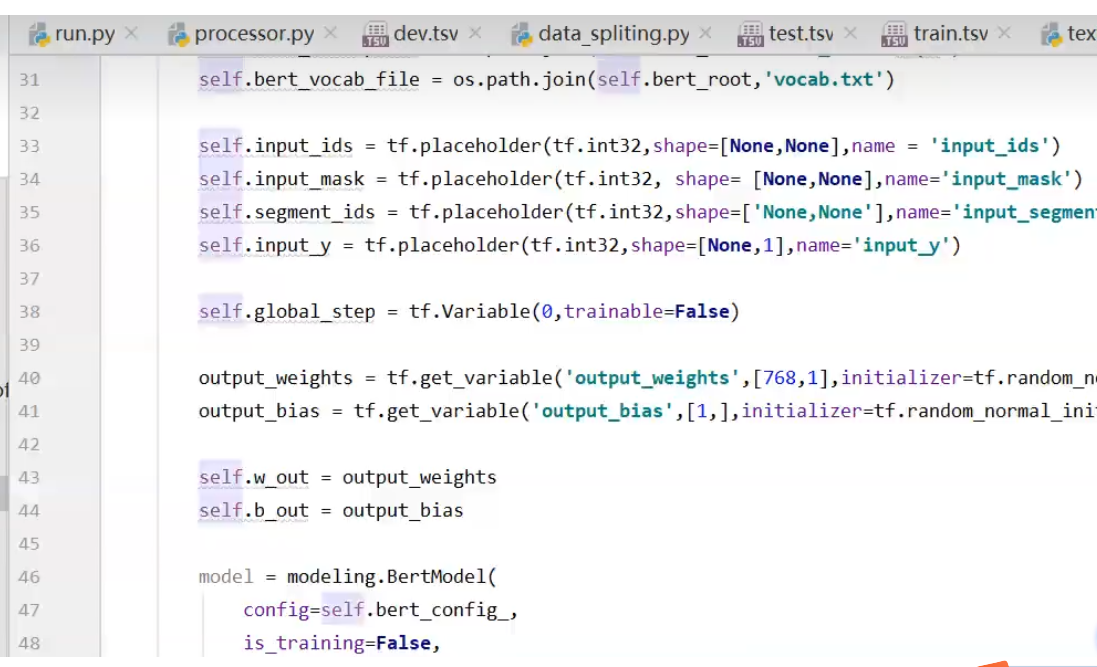Close the processor.py tab
1097x667 pixels.
331,33
